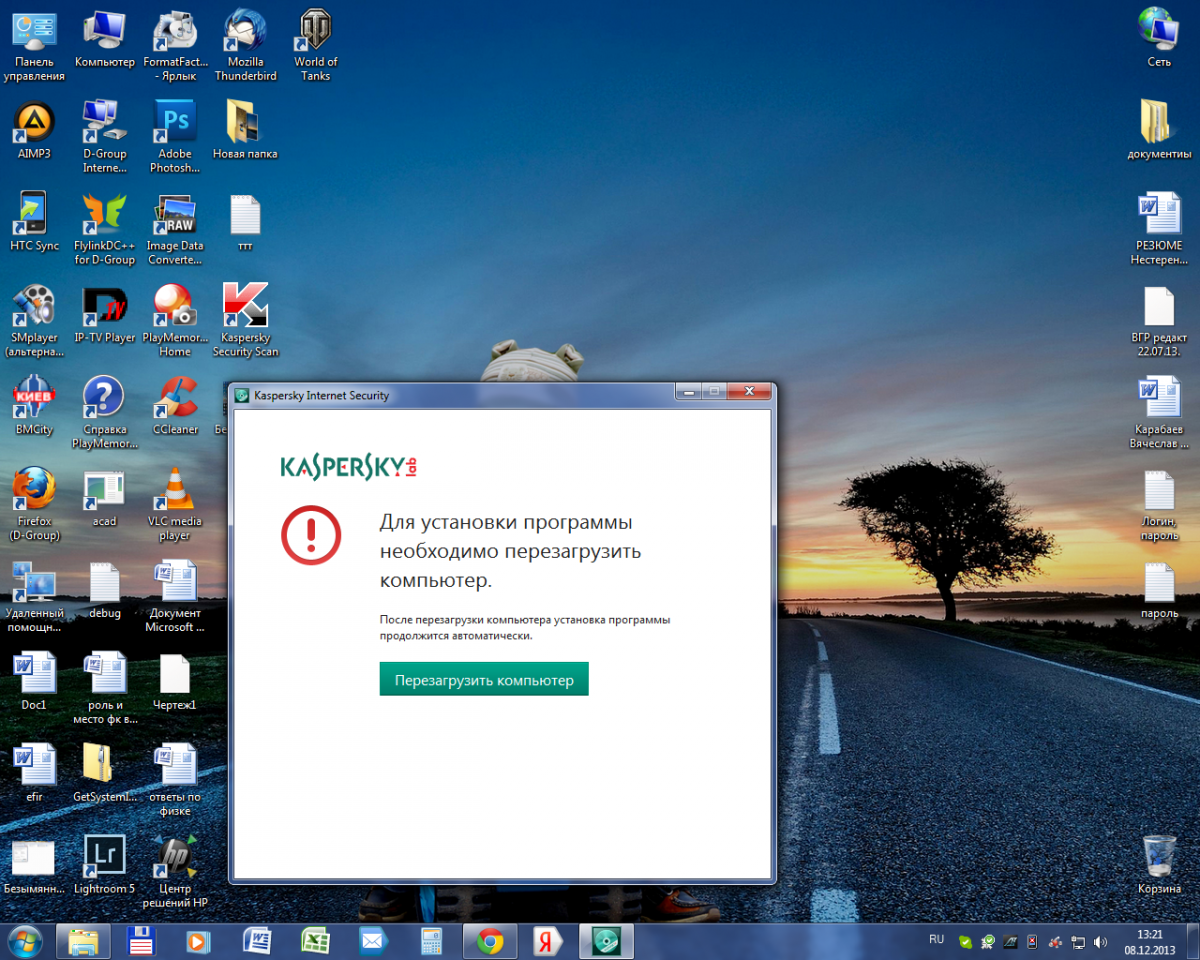
Task: Select the HTC Sync desktop shortcut
Action: (x=34, y=222)
